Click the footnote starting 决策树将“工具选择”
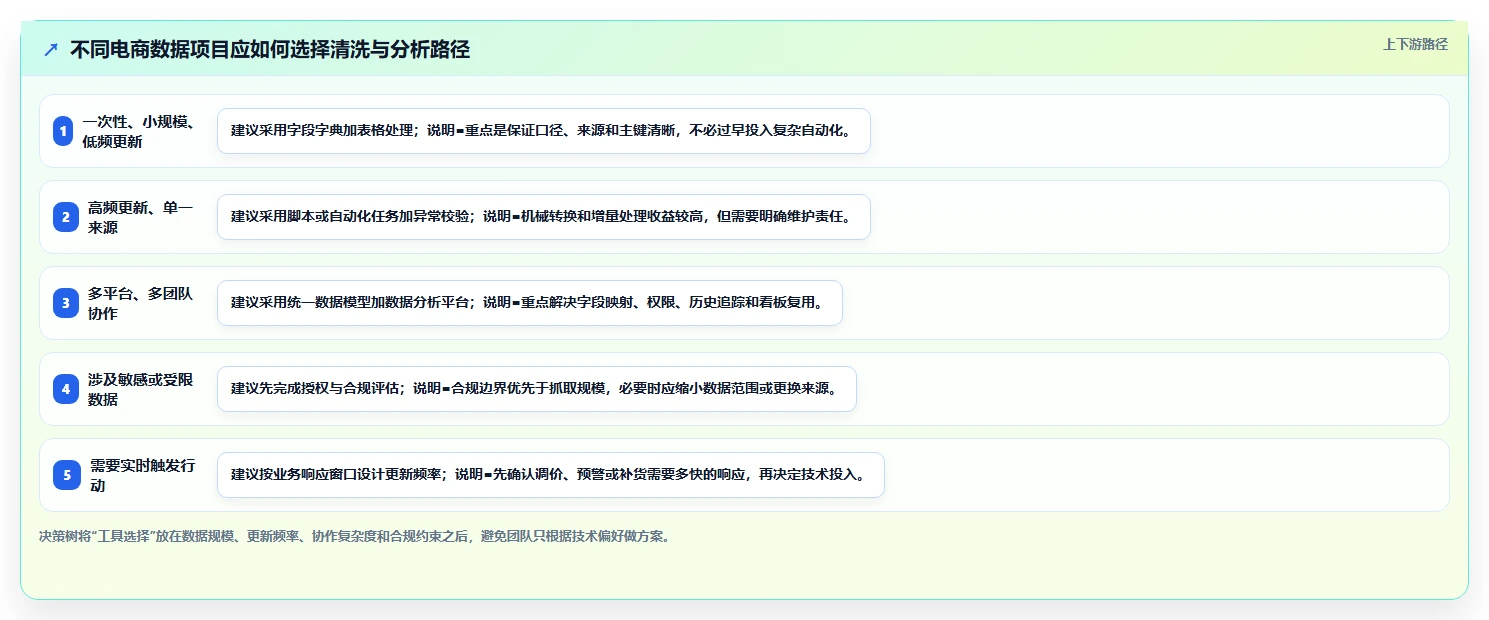The height and width of the screenshot is (620, 1489). click(x=354, y=536)
